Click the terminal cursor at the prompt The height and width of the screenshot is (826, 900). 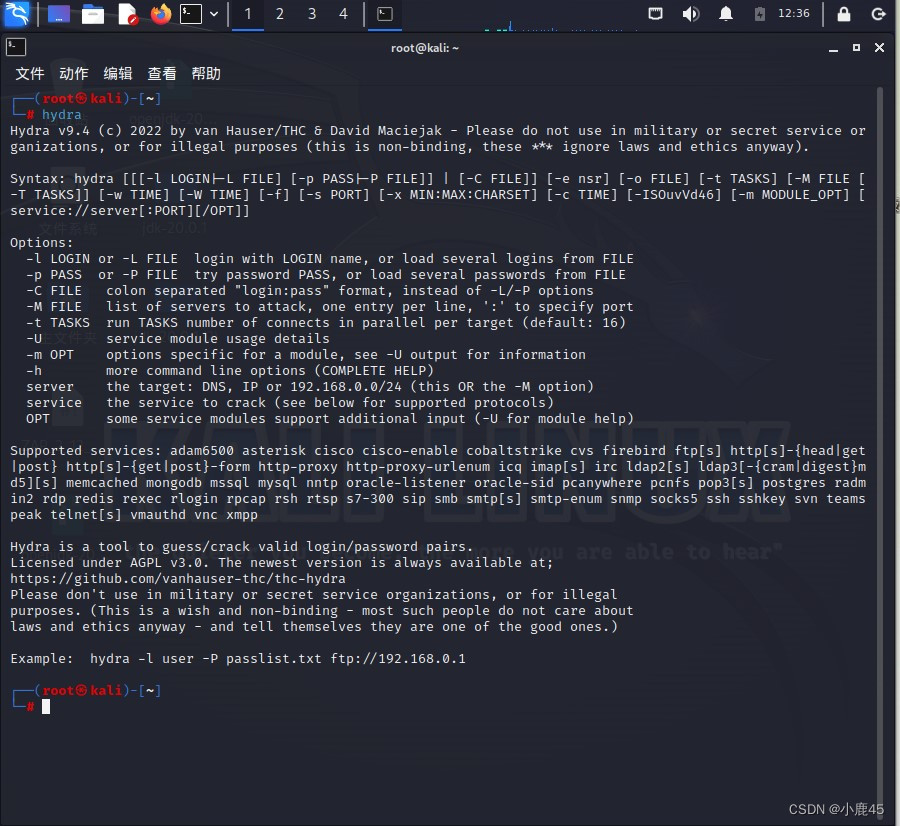coord(46,707)
